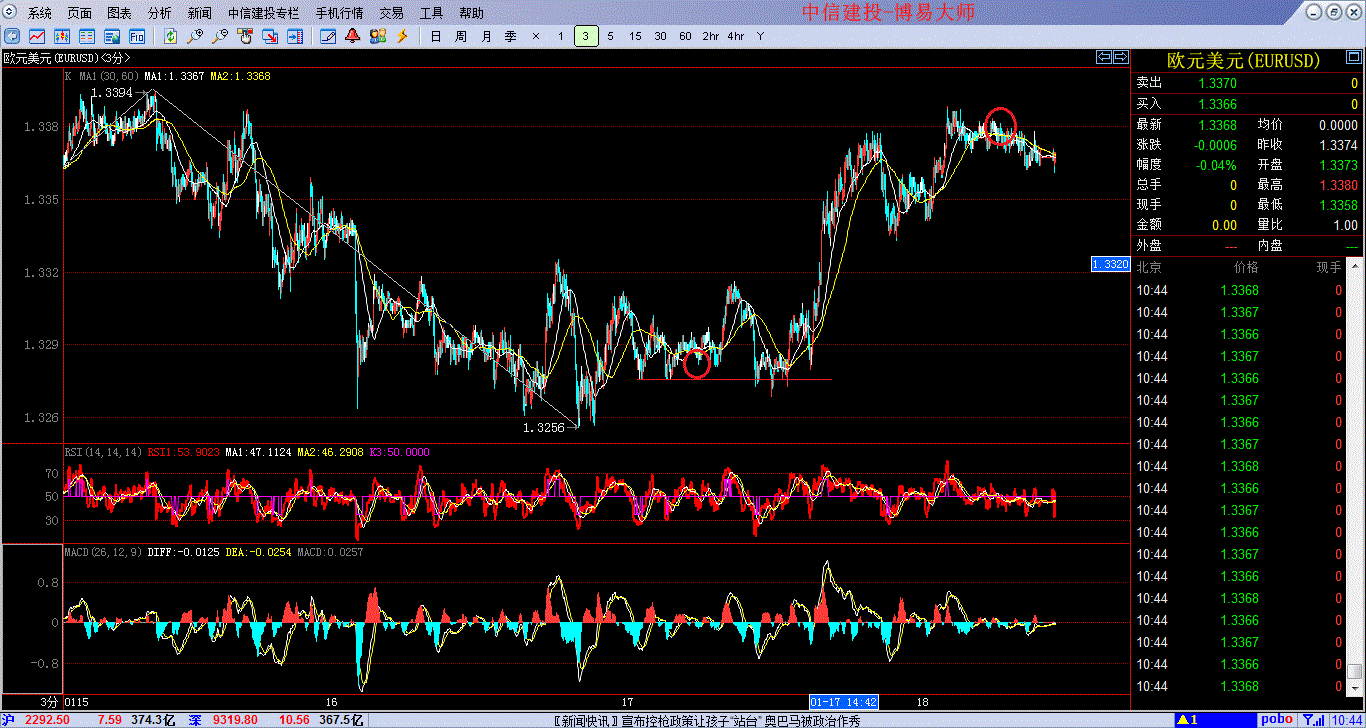Viewport: 1366px width, 728px height.
Task: Open the 页面 menu
Action: (x=80, y=13)
